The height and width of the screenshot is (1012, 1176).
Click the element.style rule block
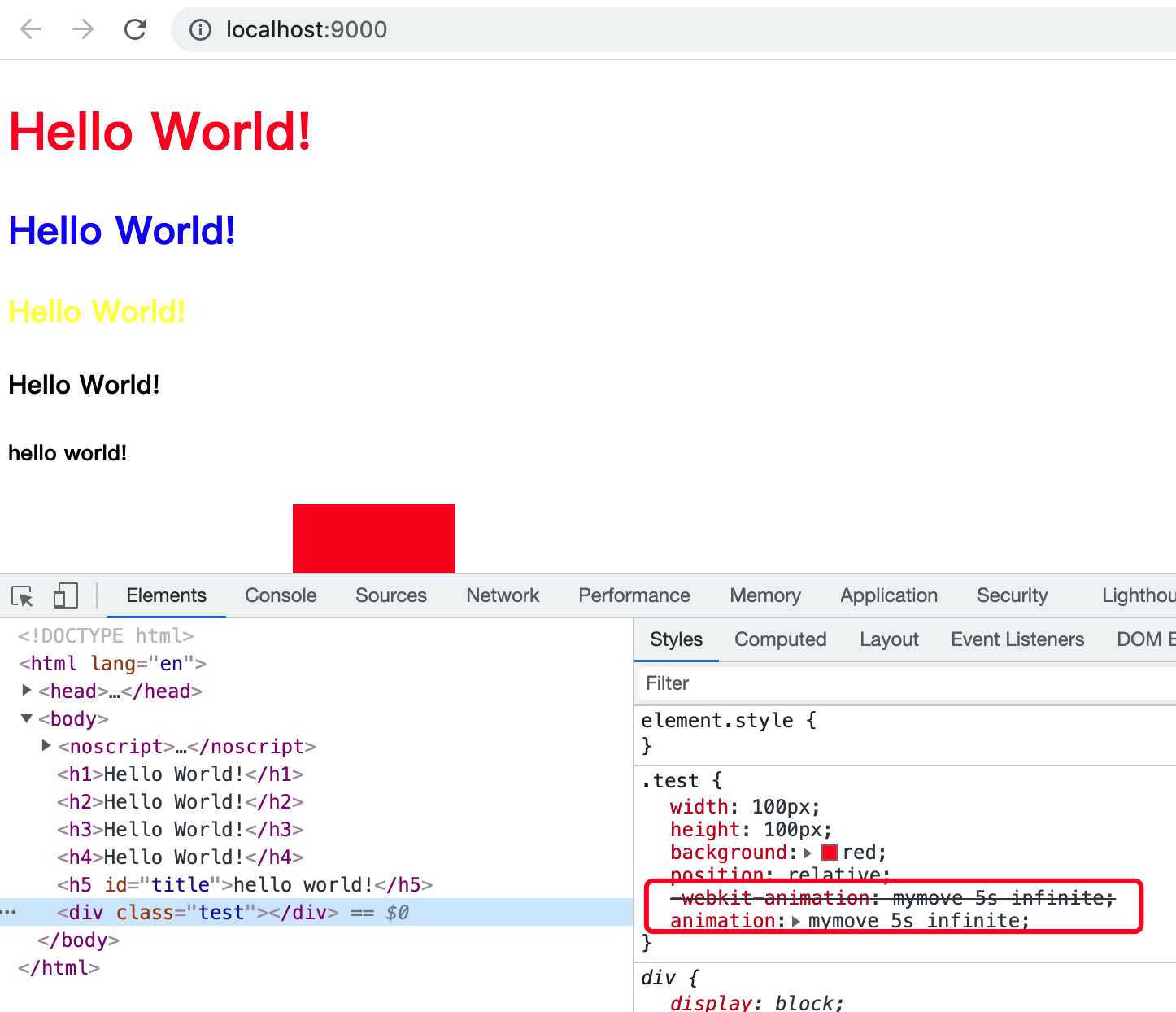tap(905, 732)
